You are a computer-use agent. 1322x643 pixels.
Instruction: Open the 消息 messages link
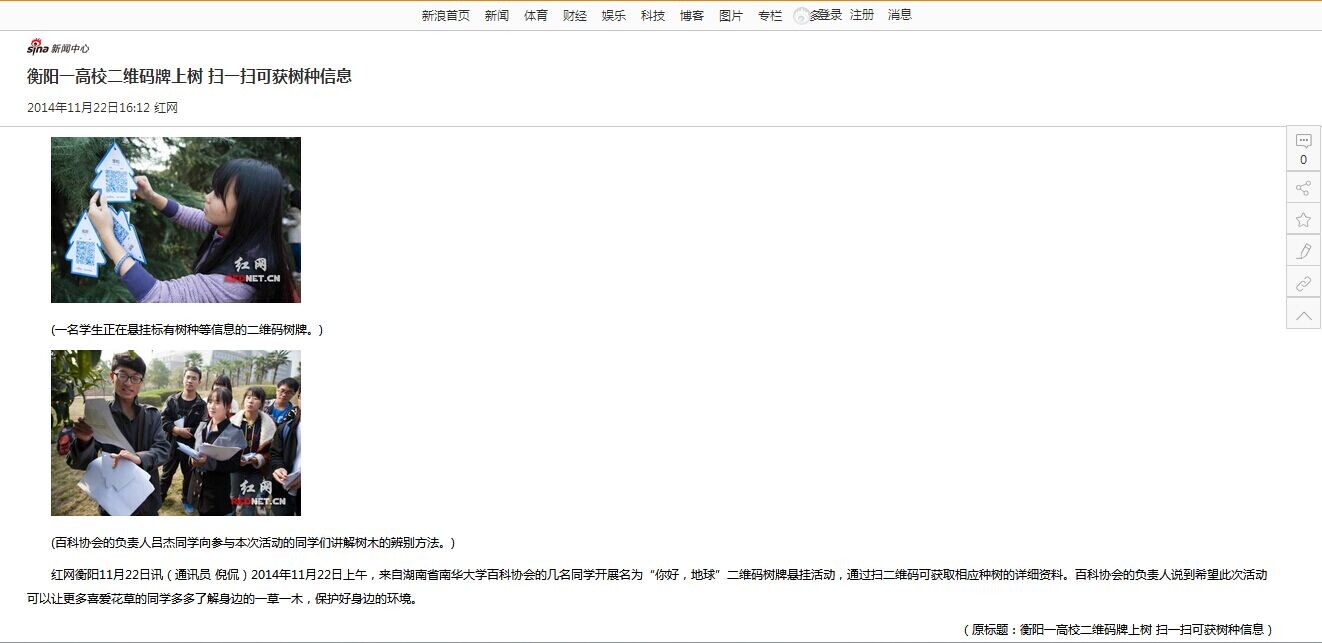(x=900, y=15)
